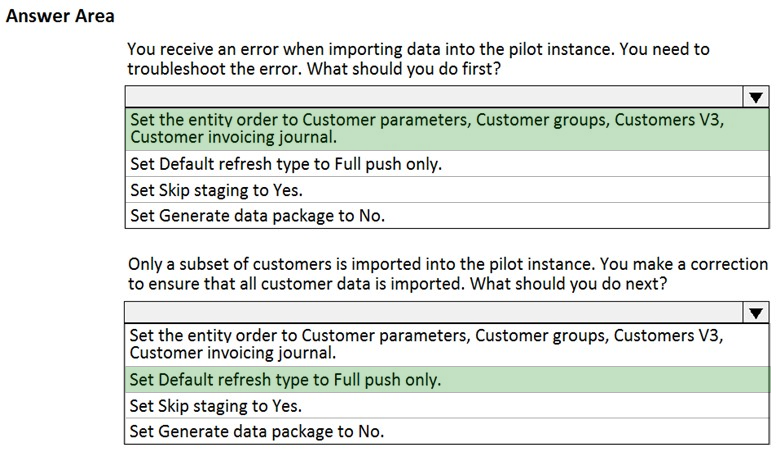This screenshot has width=776, height=452.
Task: Pick 'Set Skip staging to Yes' in first list
Action: coord(447,190)
